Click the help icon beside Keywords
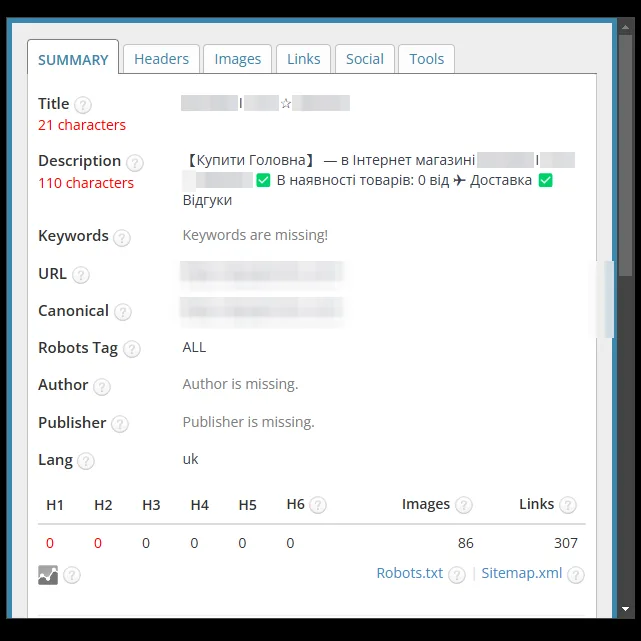The image size is (641, 641). point(122,238)
